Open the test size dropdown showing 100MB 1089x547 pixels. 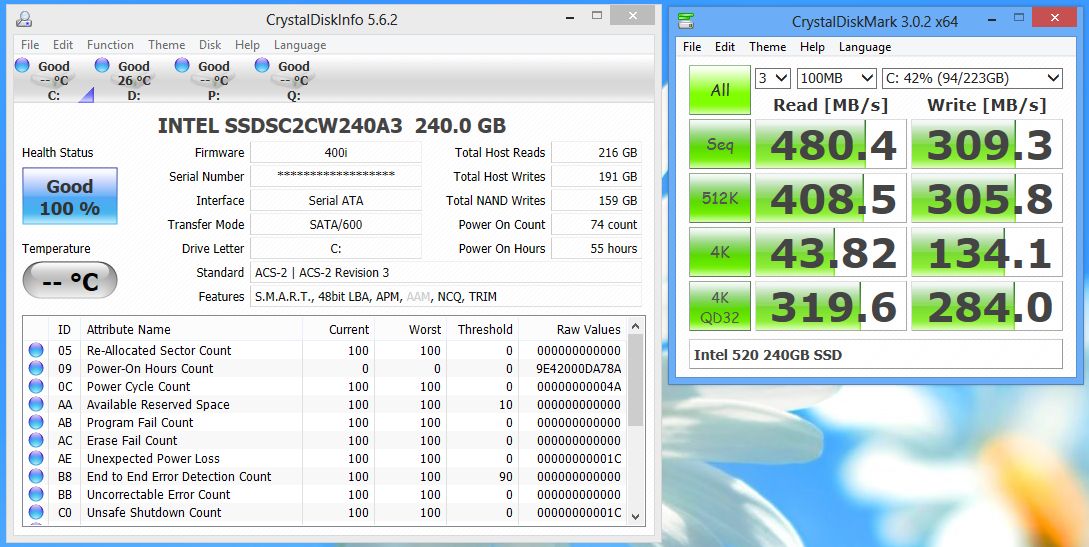point(837,78)
